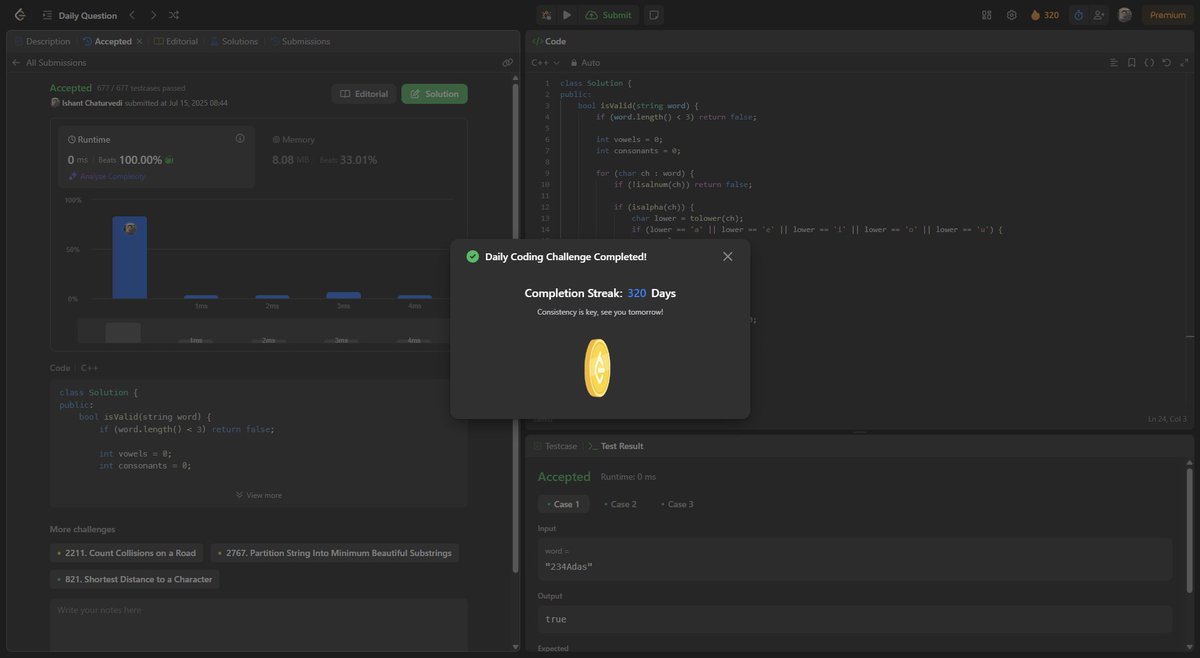Switch to the Description tab
Image resolution: width=1200 pixels, height=658 pixels.
[x=42, y=41]
